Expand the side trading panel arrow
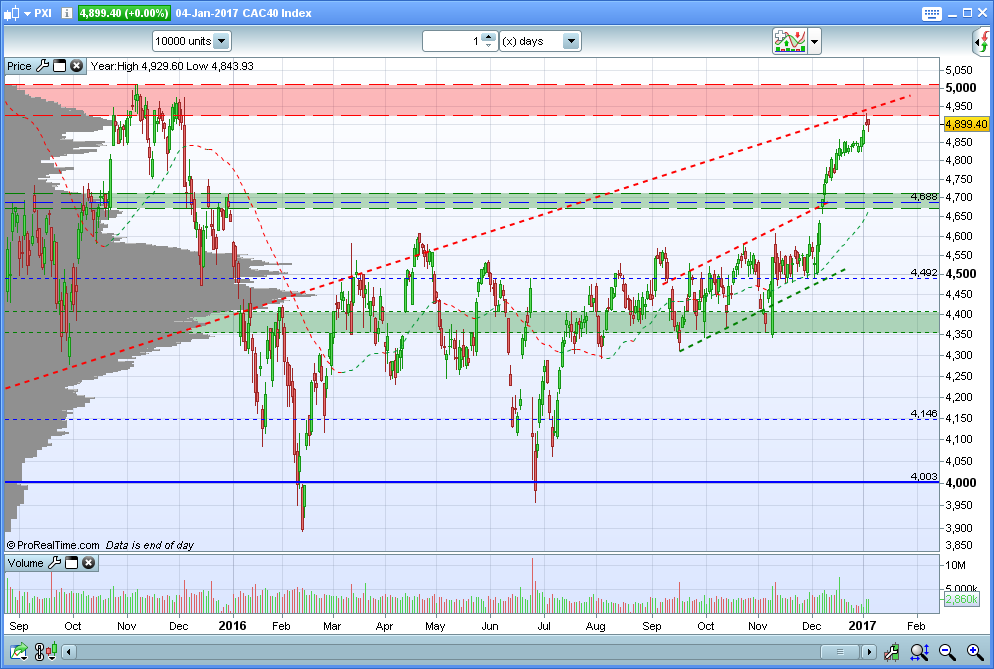Viewport: 994px width, 669px height. coord(981,42)
